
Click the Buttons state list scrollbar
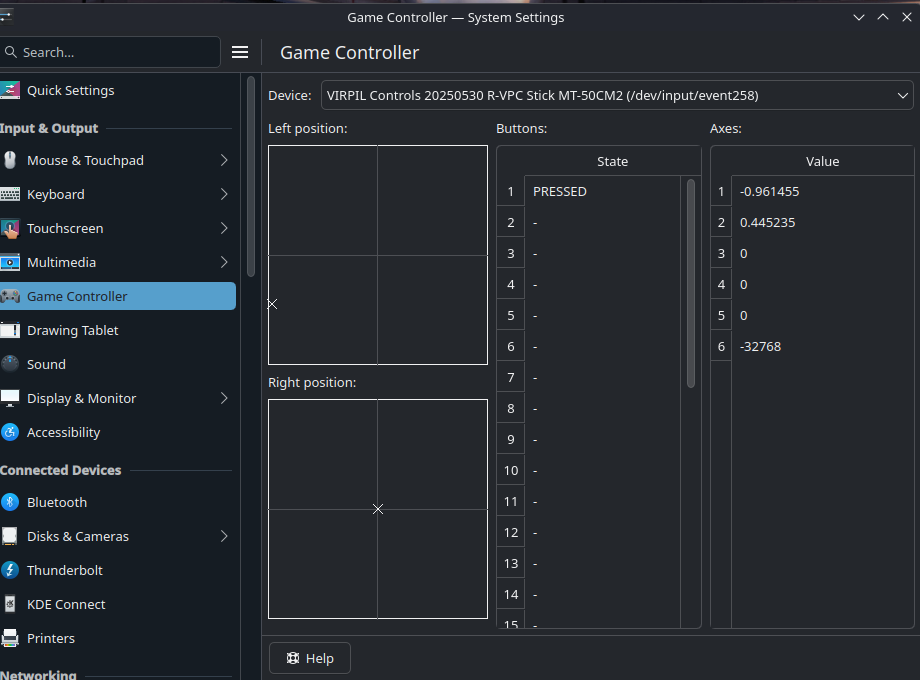point(690,280)
